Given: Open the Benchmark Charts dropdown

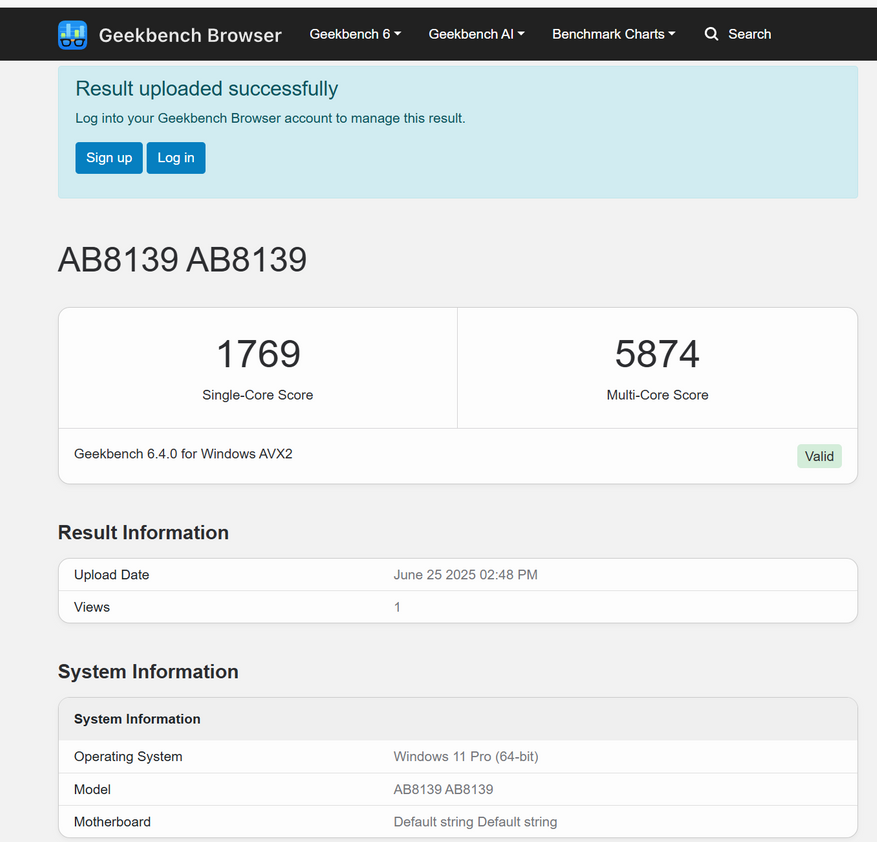Looking at the screenshot, I should pyautogui.click(x=613, y=34).
